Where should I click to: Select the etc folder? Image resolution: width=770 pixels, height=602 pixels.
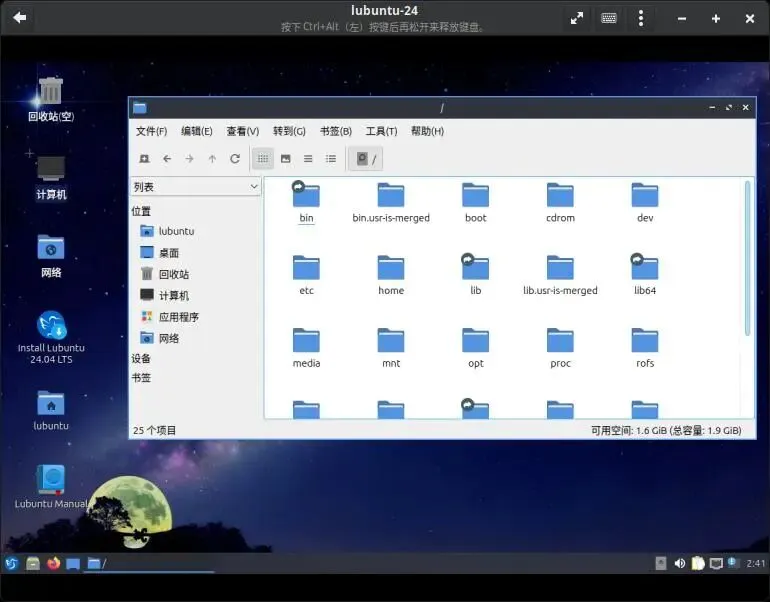(306, 275)
